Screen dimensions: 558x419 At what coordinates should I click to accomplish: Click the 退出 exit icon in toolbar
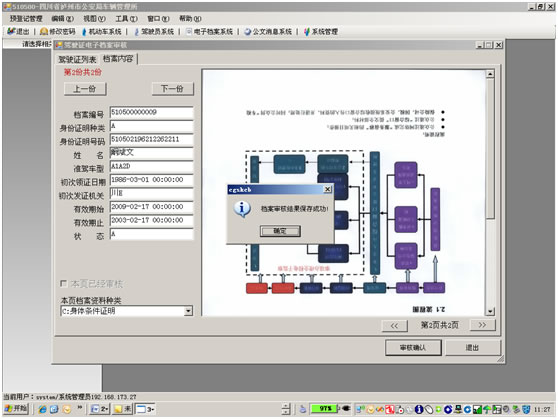tap(18, 32)
